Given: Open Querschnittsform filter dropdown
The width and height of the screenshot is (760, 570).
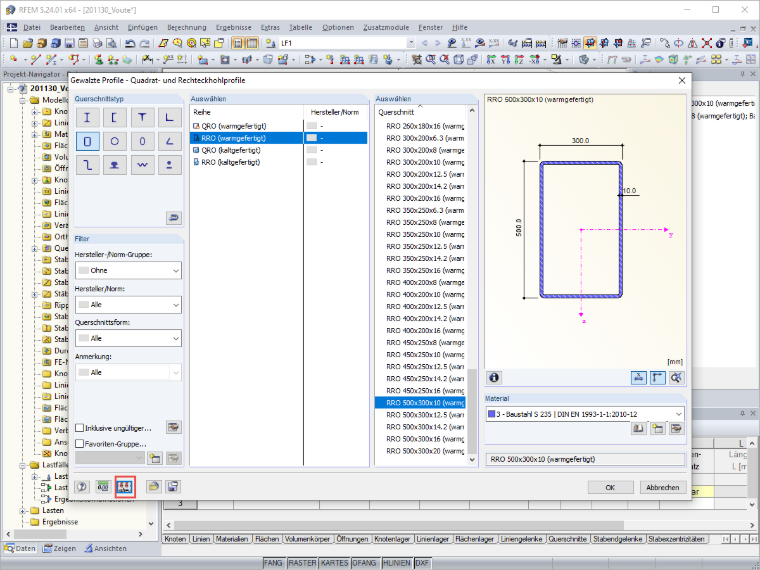Looking at the screenshot, I should coord(128,338).
